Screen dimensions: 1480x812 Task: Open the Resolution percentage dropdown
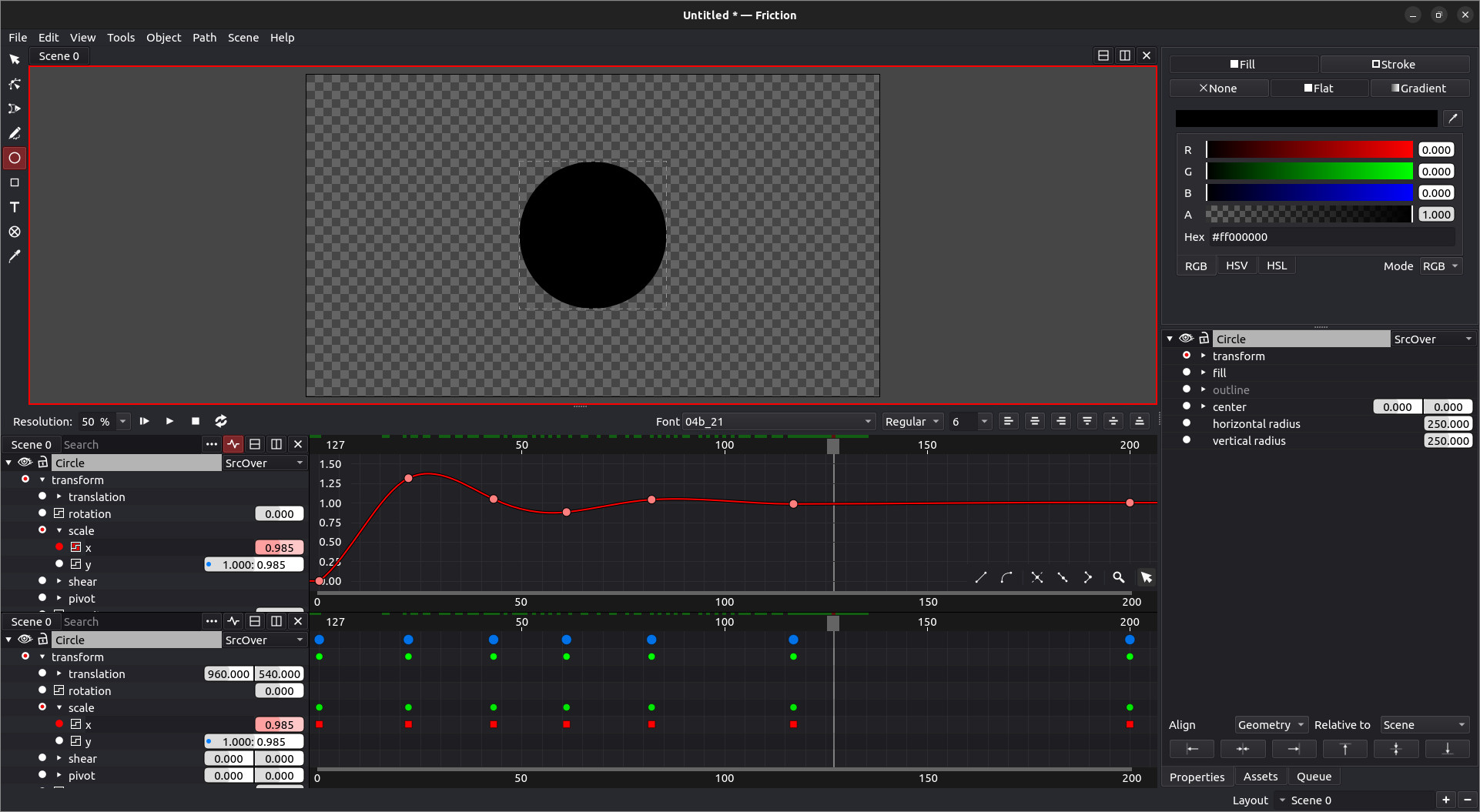coord(122,421)
